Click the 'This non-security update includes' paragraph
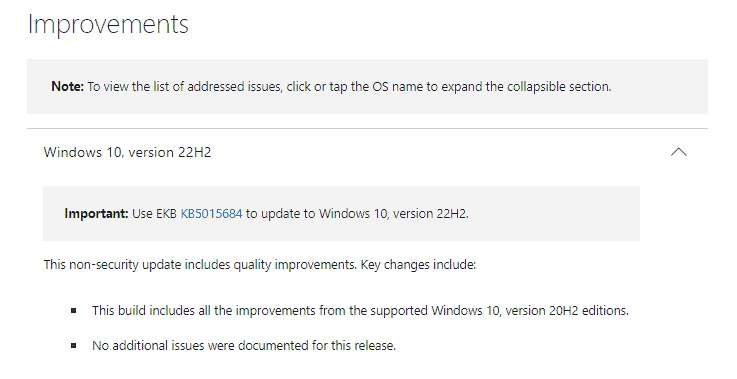 point(259,264)
